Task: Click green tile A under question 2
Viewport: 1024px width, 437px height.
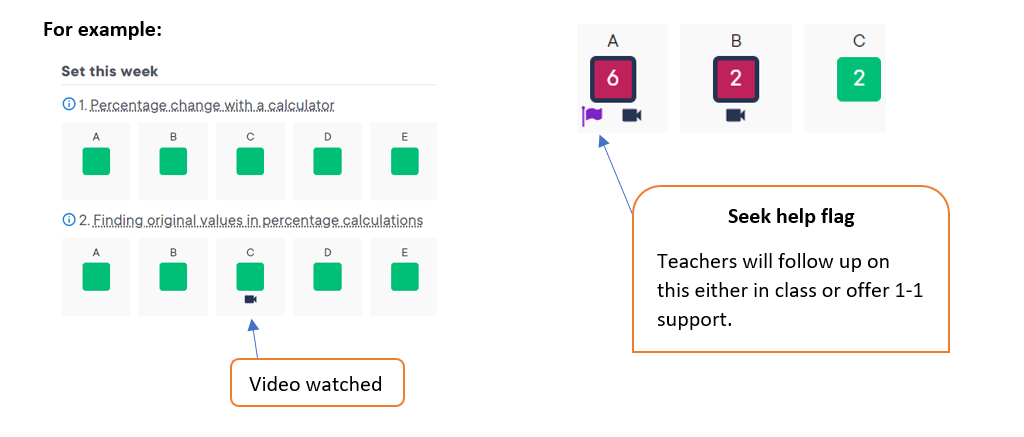Action: (x=96, y=276)
